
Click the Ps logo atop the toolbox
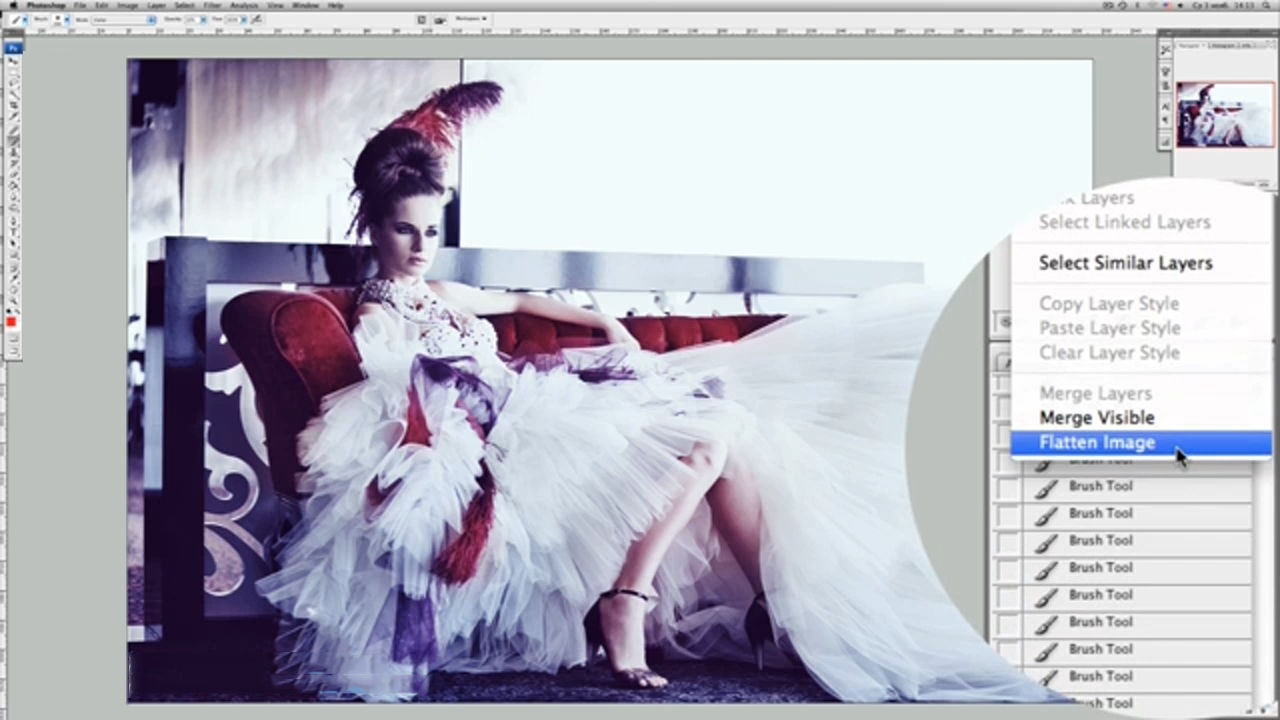(x=13, y=47)
